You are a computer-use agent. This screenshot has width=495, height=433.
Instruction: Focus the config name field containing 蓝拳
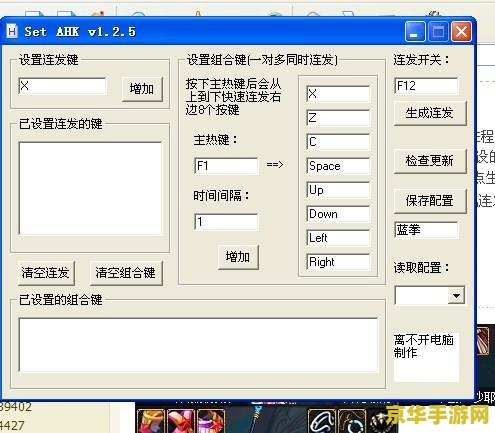pos(426,230)
